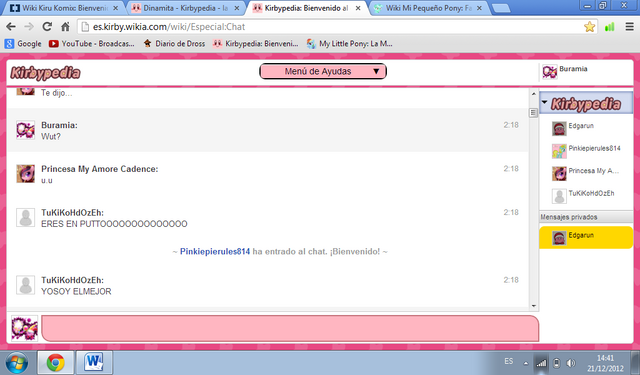The height and width of the screenshot is (375, 640).
Task: Click the Buramia username in header
Action: (573, 69)
